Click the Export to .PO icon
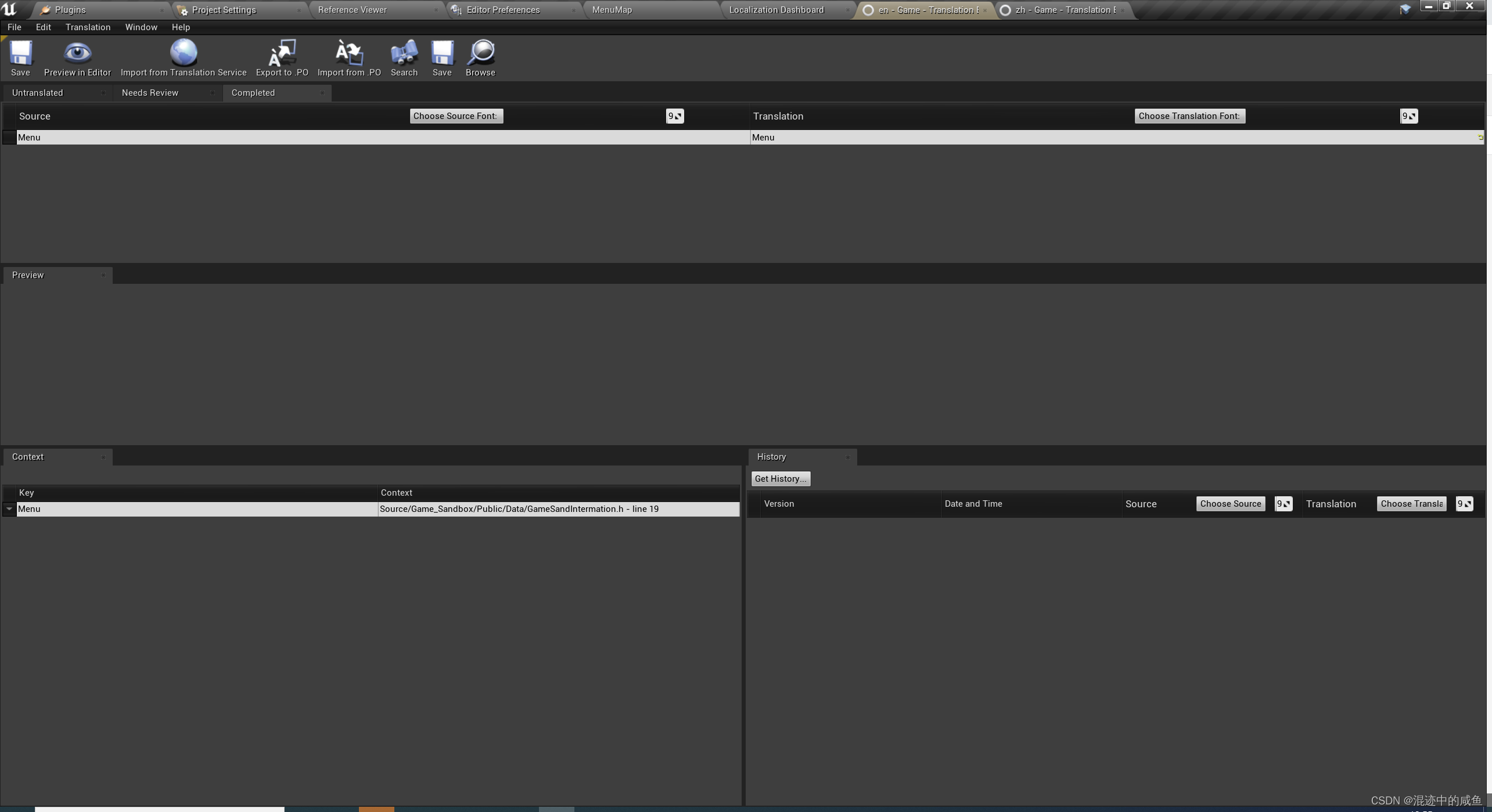The width and height of the screenshot is (1492, 812). pos(282,53)
